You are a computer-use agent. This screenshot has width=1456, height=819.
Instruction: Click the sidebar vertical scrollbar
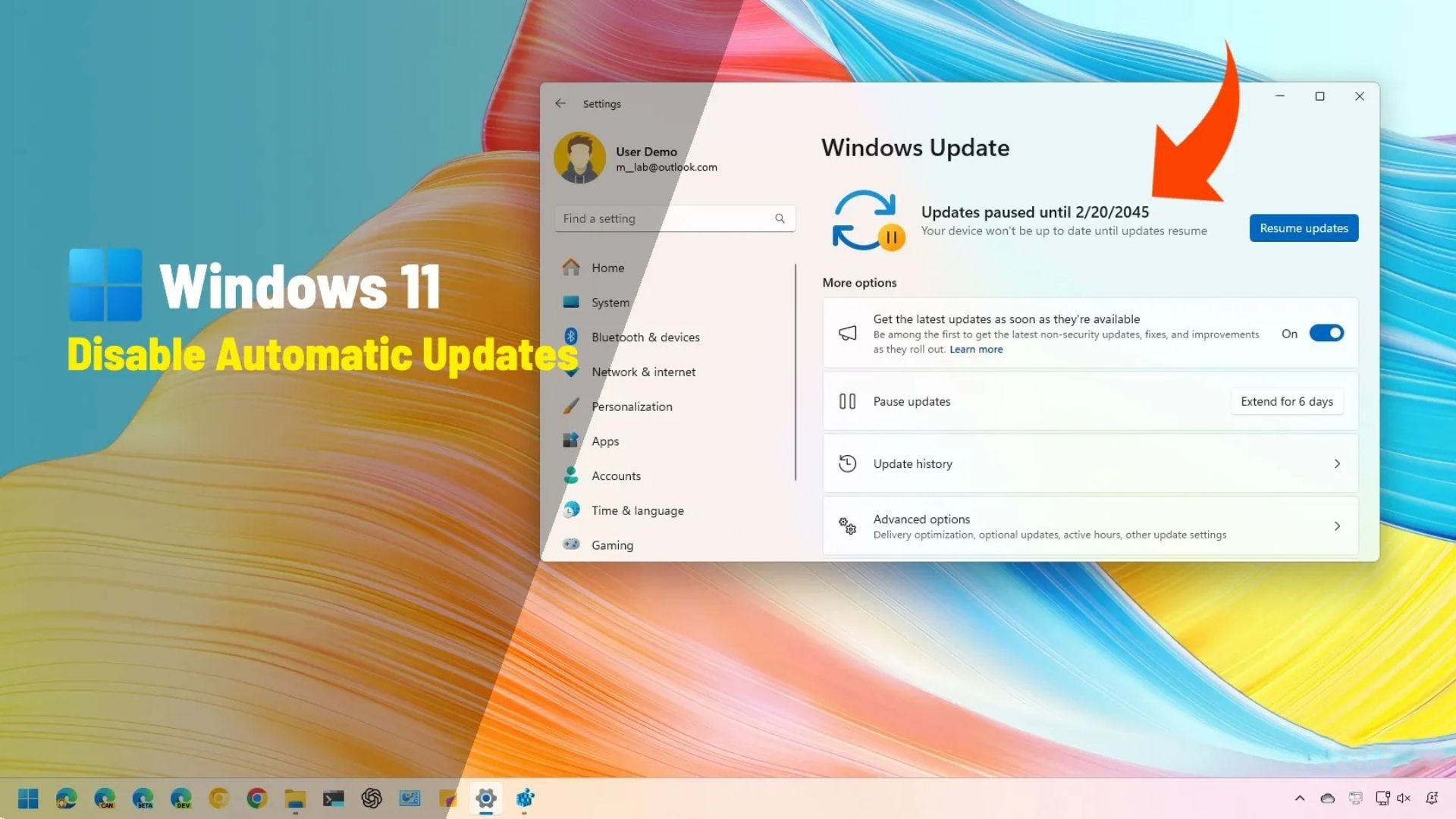[x=795, y=372]
